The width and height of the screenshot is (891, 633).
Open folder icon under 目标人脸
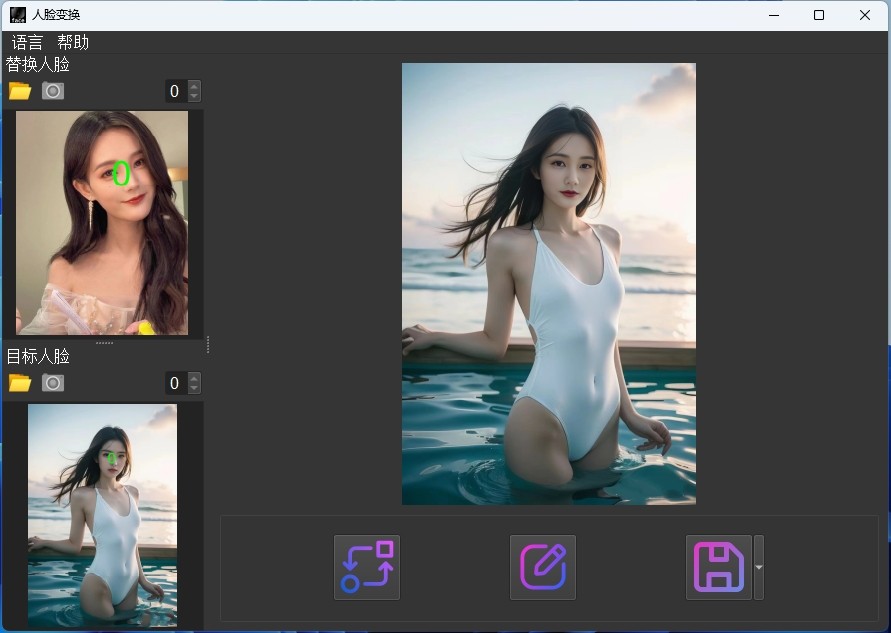point(20,383)
